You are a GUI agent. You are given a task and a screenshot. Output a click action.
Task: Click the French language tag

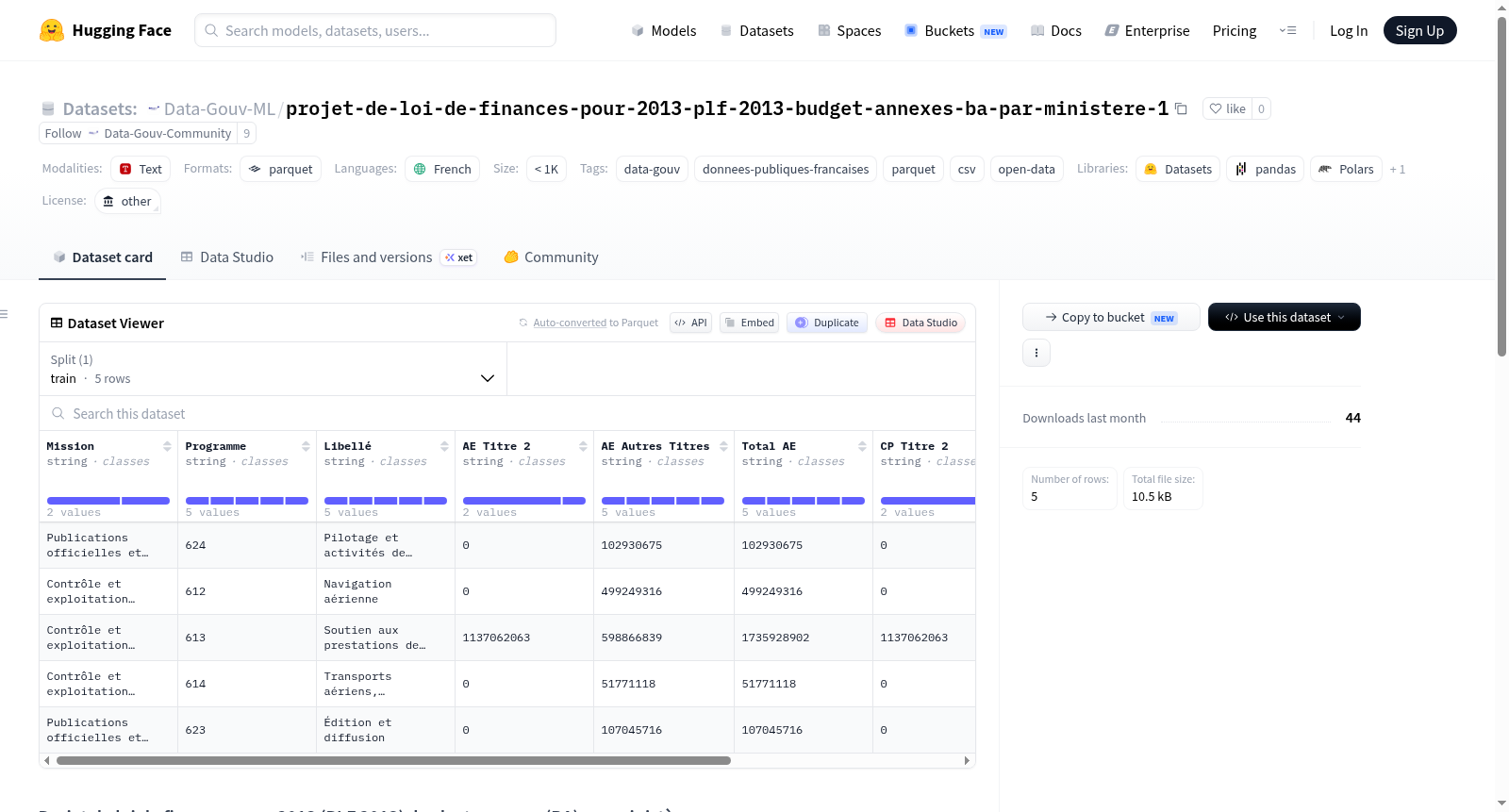pos(442,169)
